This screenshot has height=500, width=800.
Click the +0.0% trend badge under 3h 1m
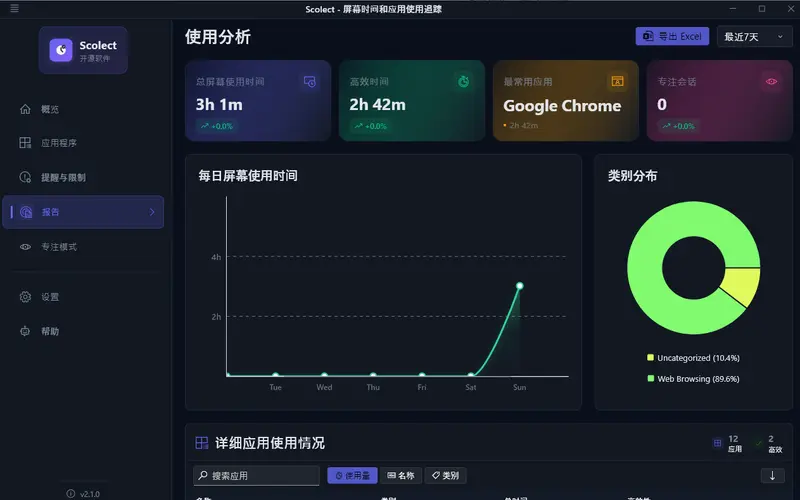(216, 126)
